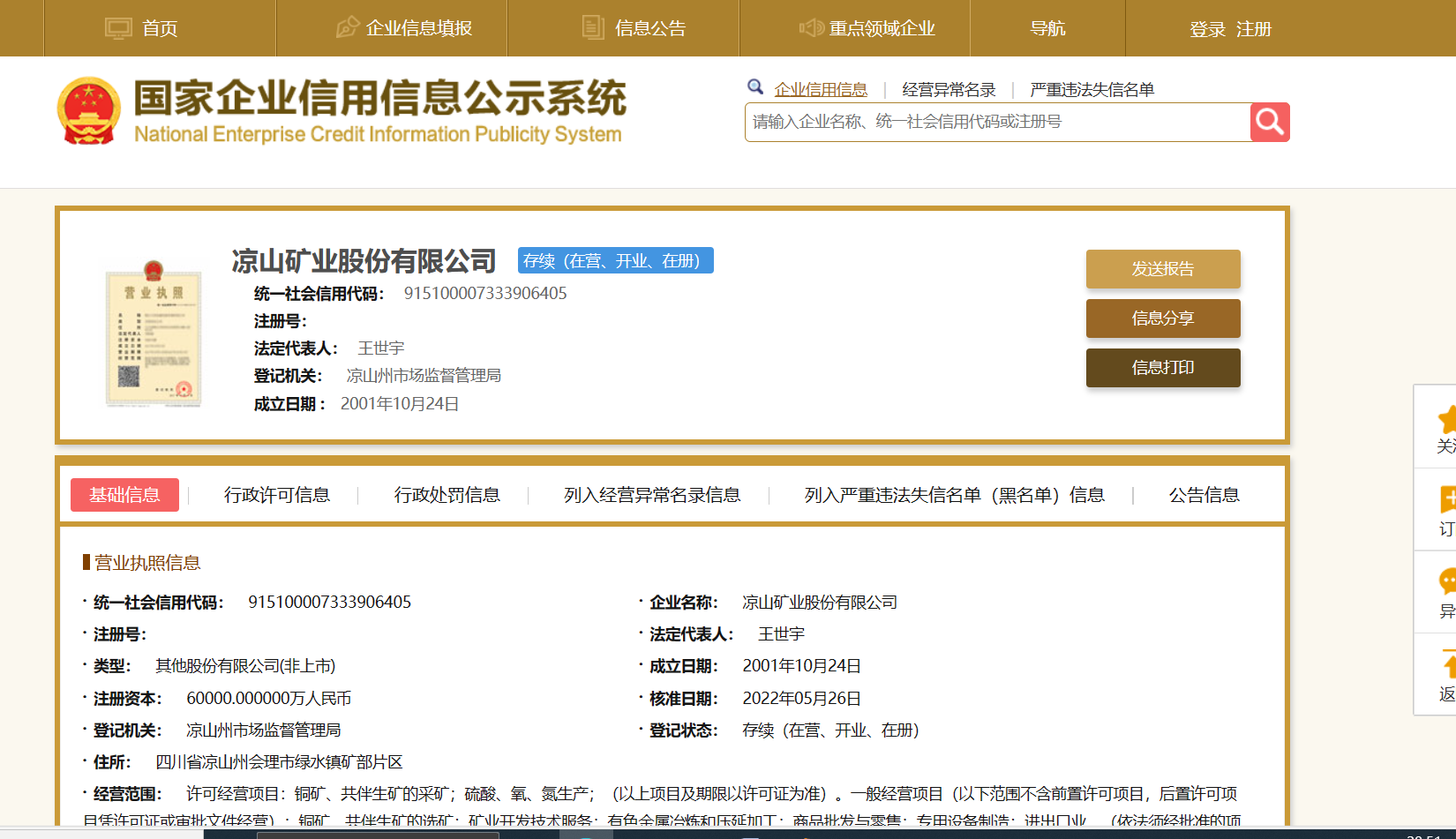The image size is (1456, 839).
Task: Click the national emblem logo
Action: tap(88, 110)
